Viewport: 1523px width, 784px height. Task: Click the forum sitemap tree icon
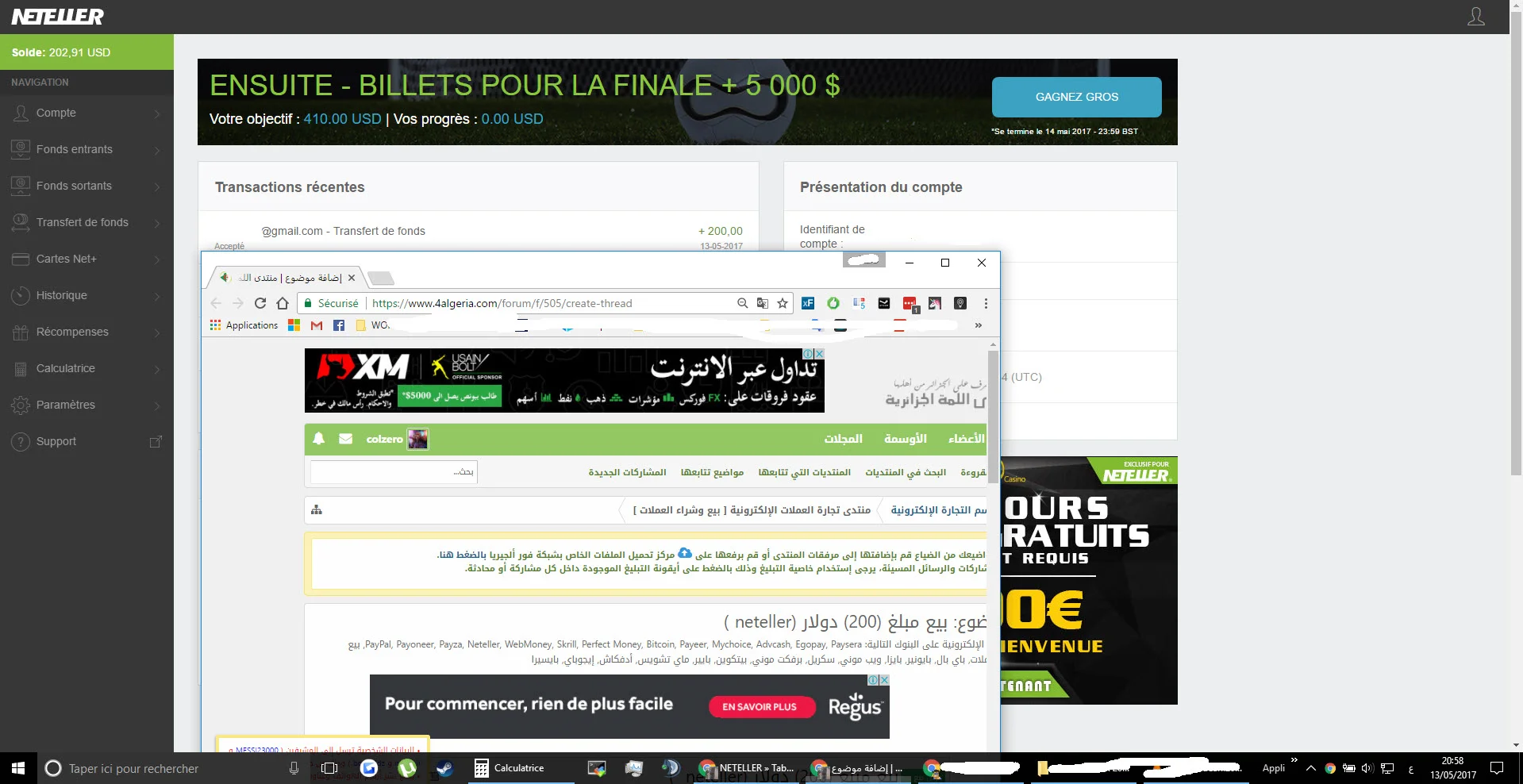[317, 510]
